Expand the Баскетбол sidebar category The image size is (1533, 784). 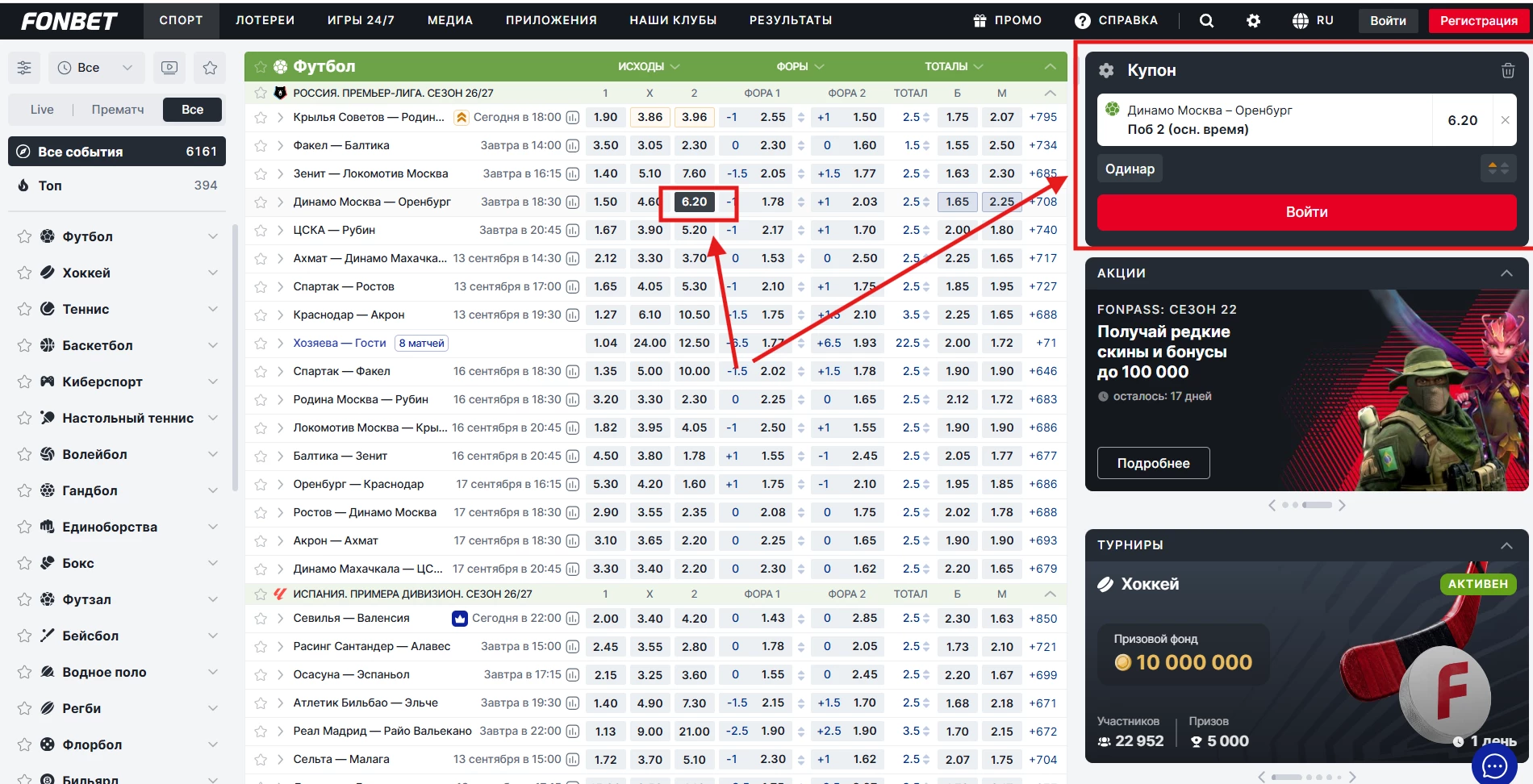[213, 345]
